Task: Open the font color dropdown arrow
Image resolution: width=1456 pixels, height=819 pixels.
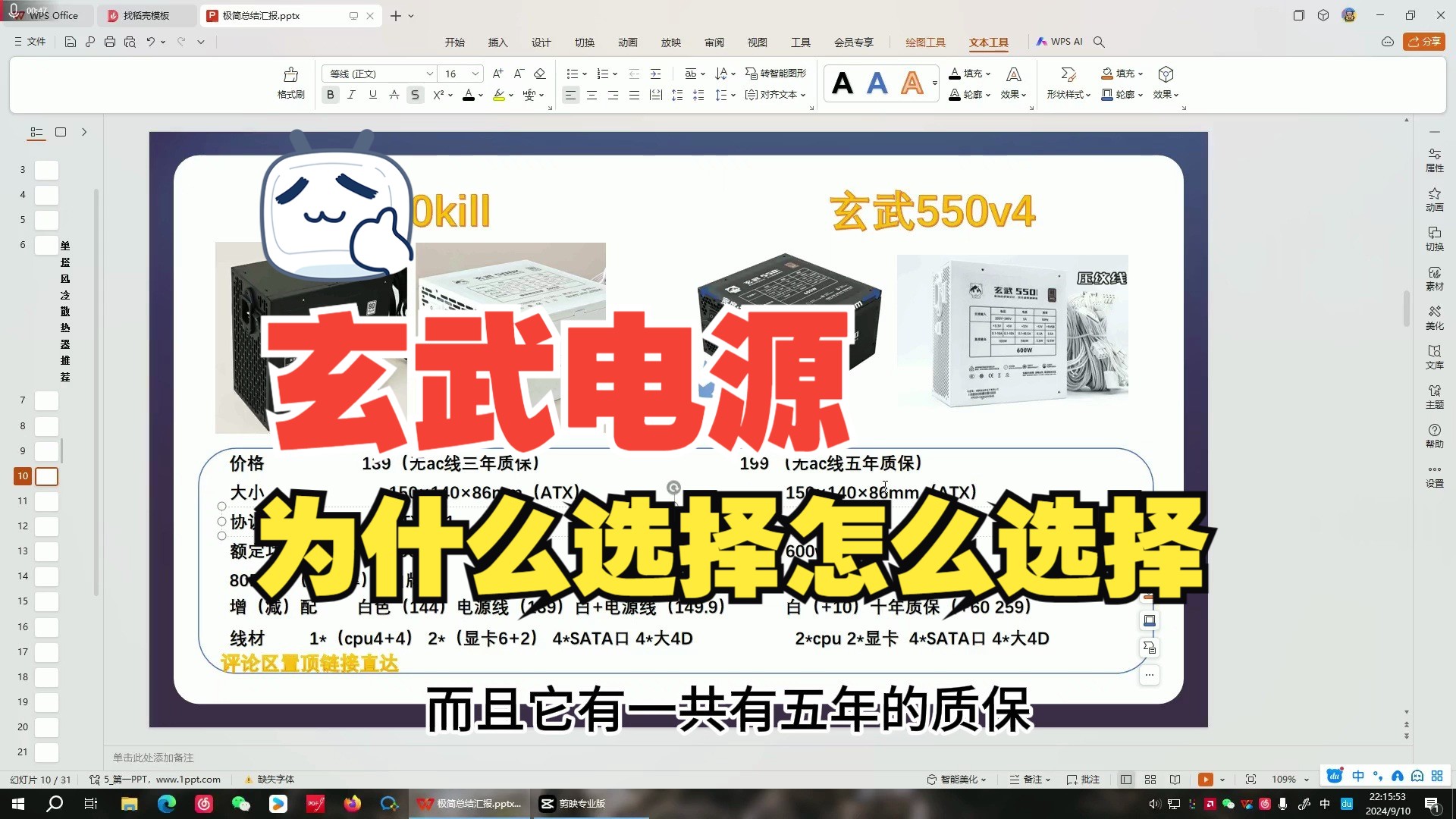Action: point(481,96)
